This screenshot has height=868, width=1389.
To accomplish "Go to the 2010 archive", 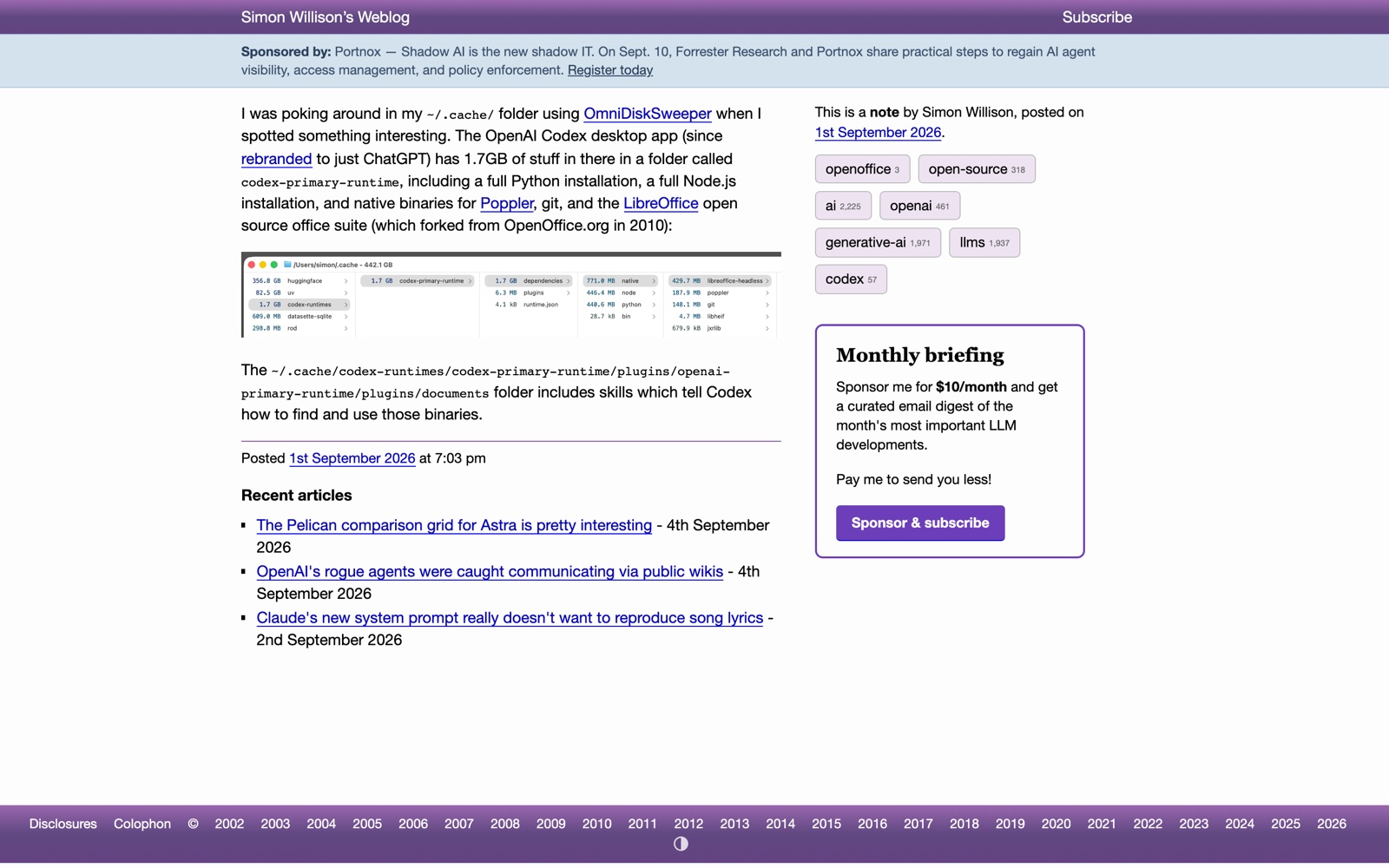I will (597, 824).
